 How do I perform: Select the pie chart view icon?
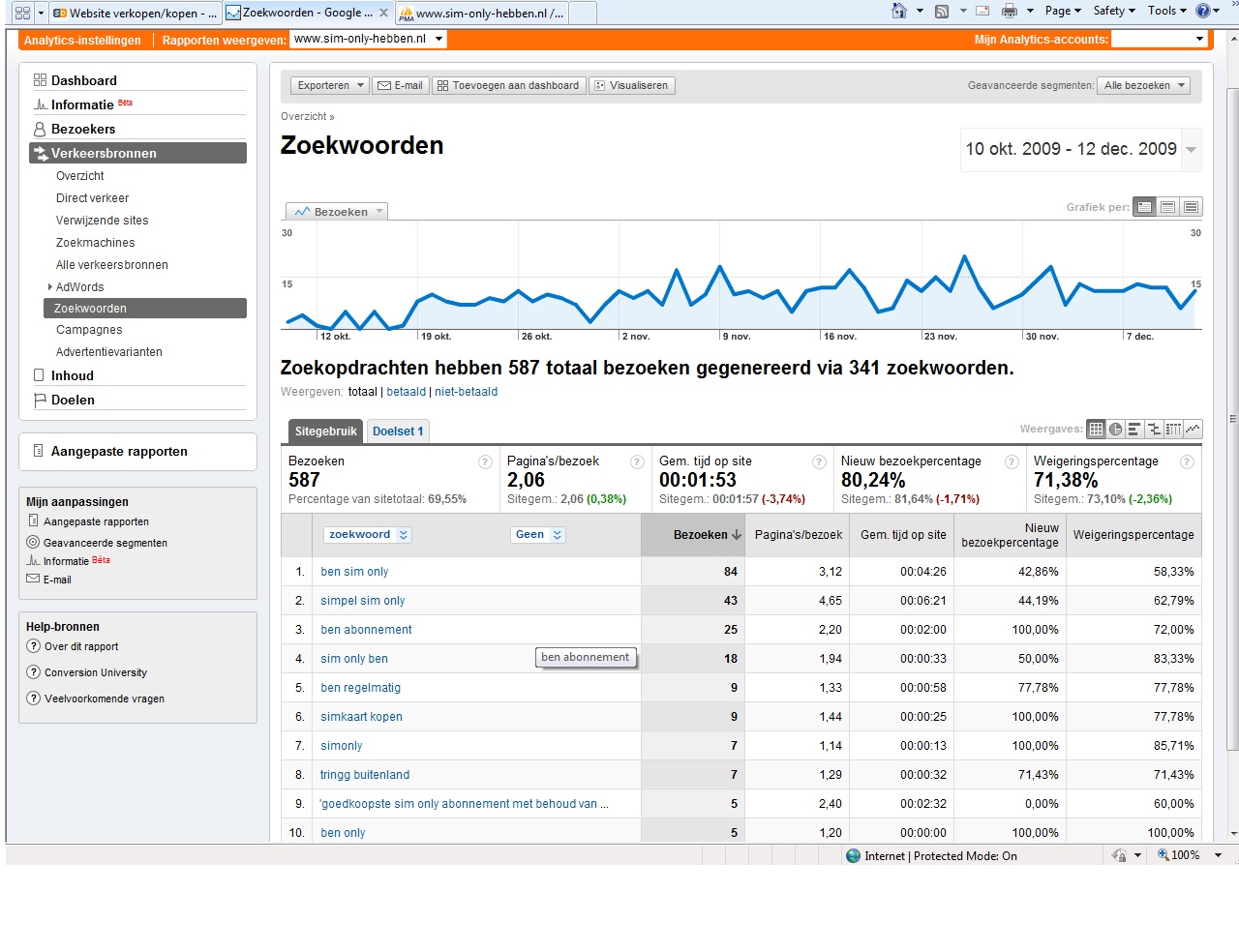pos(1115,429)
